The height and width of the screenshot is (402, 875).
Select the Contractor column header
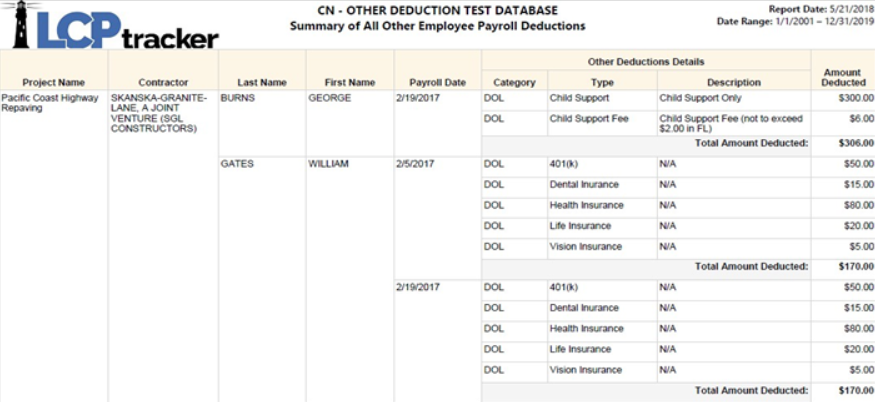163,83
